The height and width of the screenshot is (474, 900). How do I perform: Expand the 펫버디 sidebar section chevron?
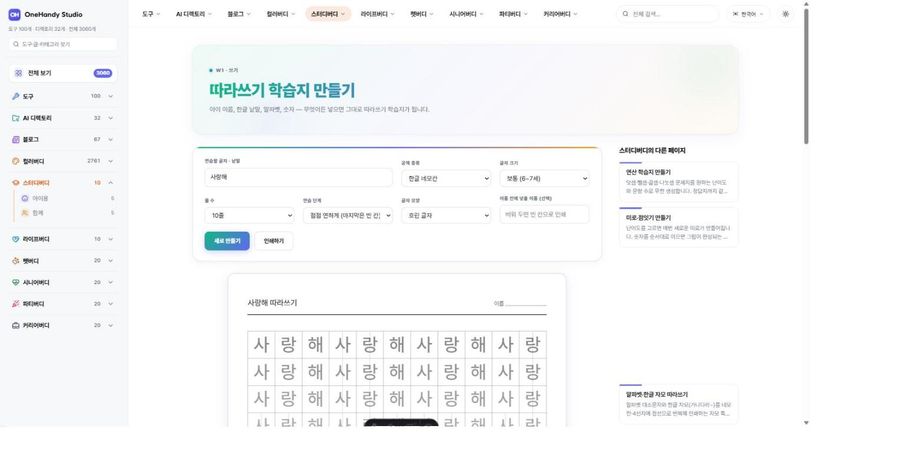pyautogui.click(x=110, y=261)
